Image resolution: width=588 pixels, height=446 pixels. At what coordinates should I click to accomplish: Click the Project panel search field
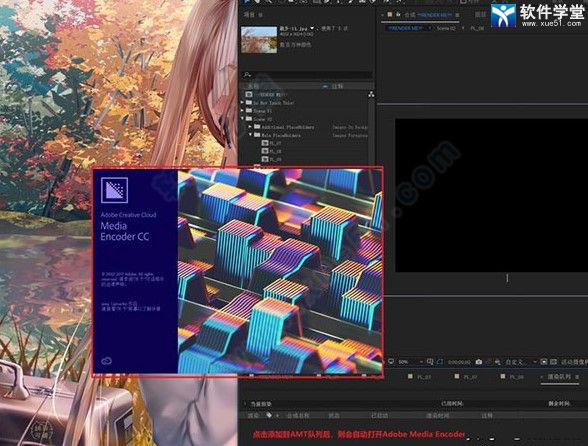307,75
